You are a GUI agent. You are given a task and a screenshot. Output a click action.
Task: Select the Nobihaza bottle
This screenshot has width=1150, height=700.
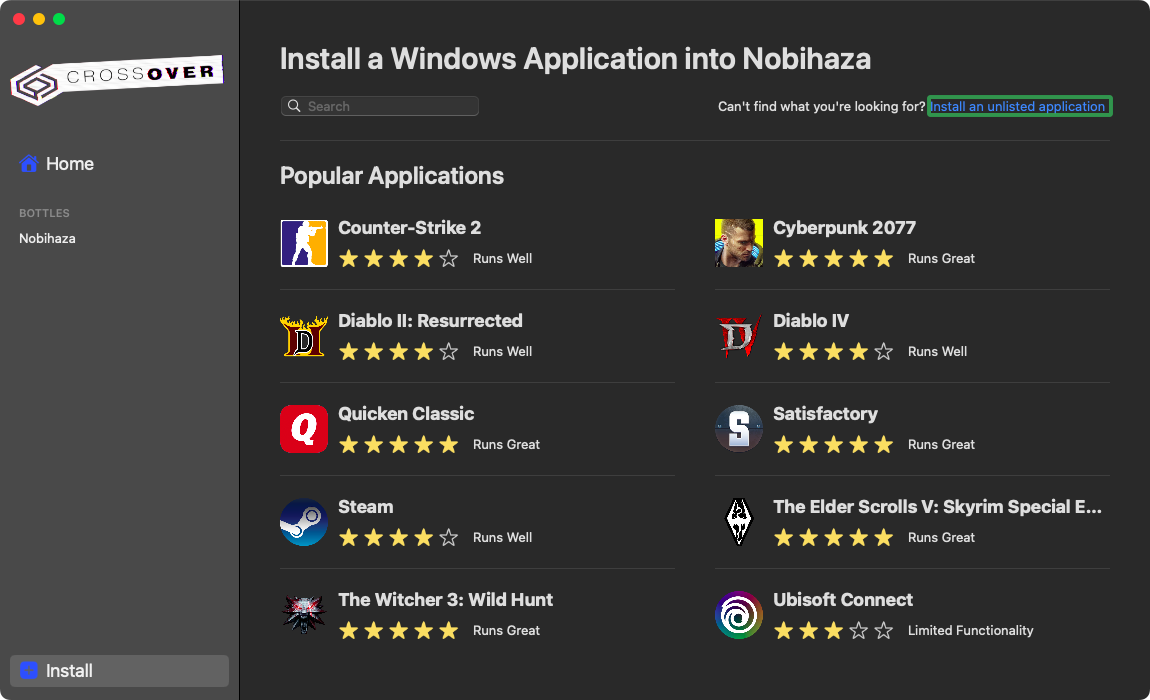[x=47, y=239]
